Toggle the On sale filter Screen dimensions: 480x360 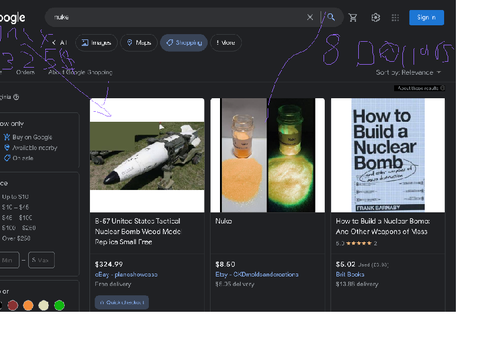[18, 158]
